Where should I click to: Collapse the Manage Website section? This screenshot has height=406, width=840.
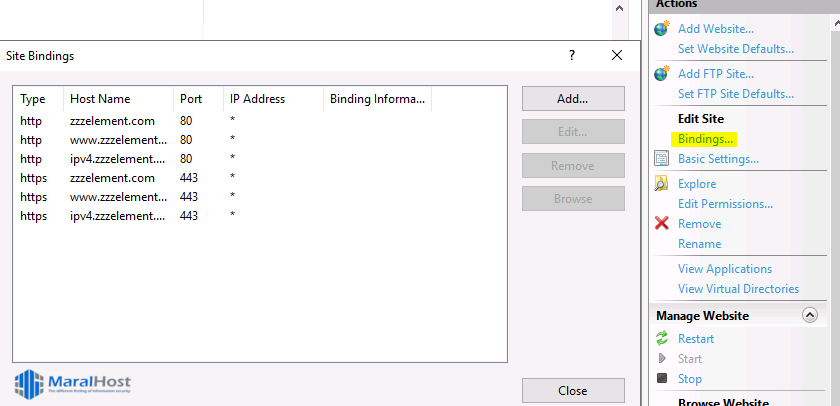[809, 316]
